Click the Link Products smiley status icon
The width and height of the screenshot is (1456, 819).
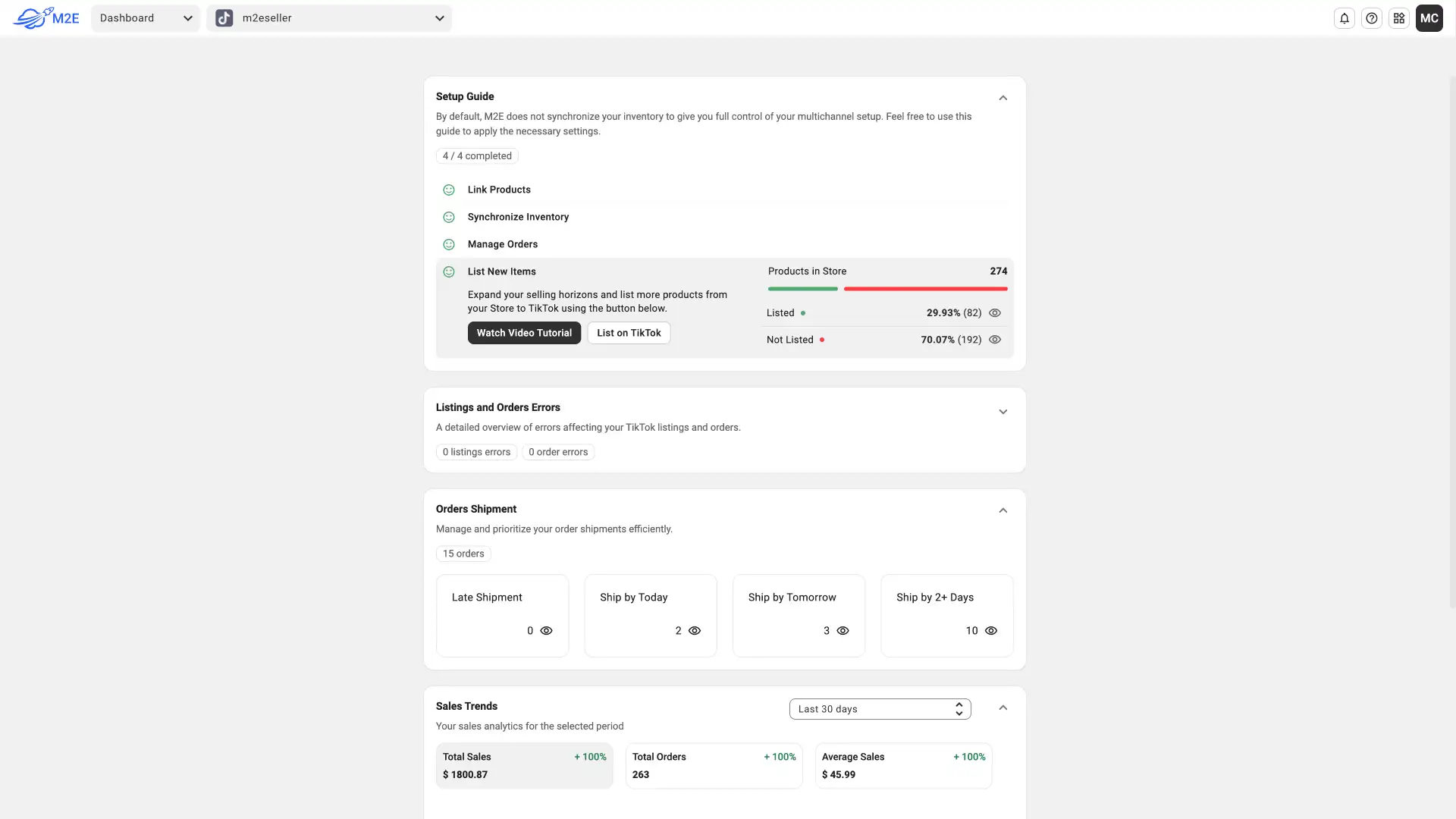pos(449,190)
